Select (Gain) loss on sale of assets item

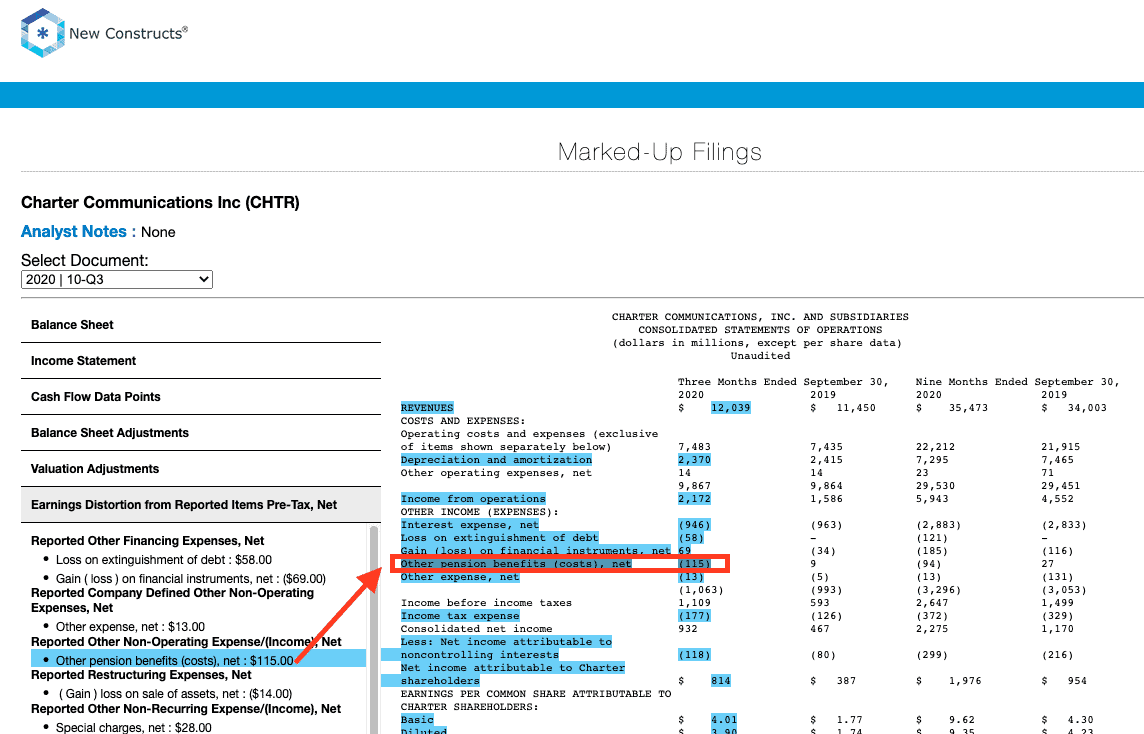174,694
